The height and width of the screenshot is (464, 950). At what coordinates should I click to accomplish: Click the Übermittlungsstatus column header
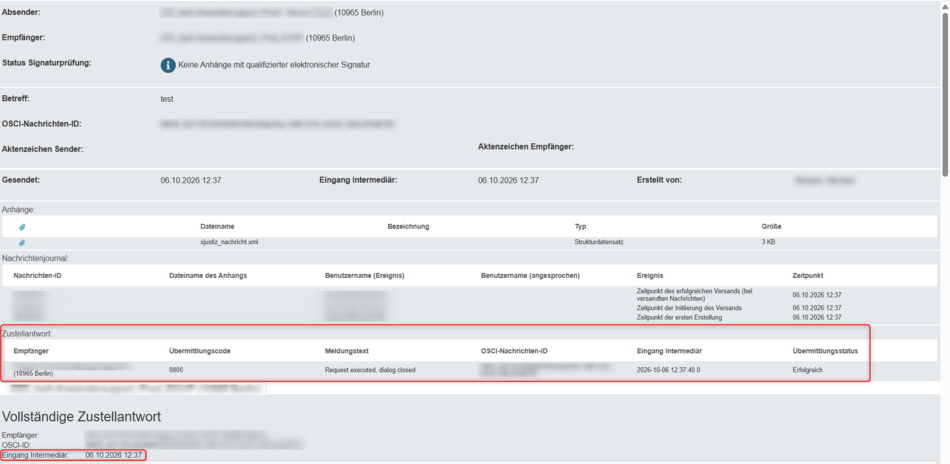(x=825, y=351)
